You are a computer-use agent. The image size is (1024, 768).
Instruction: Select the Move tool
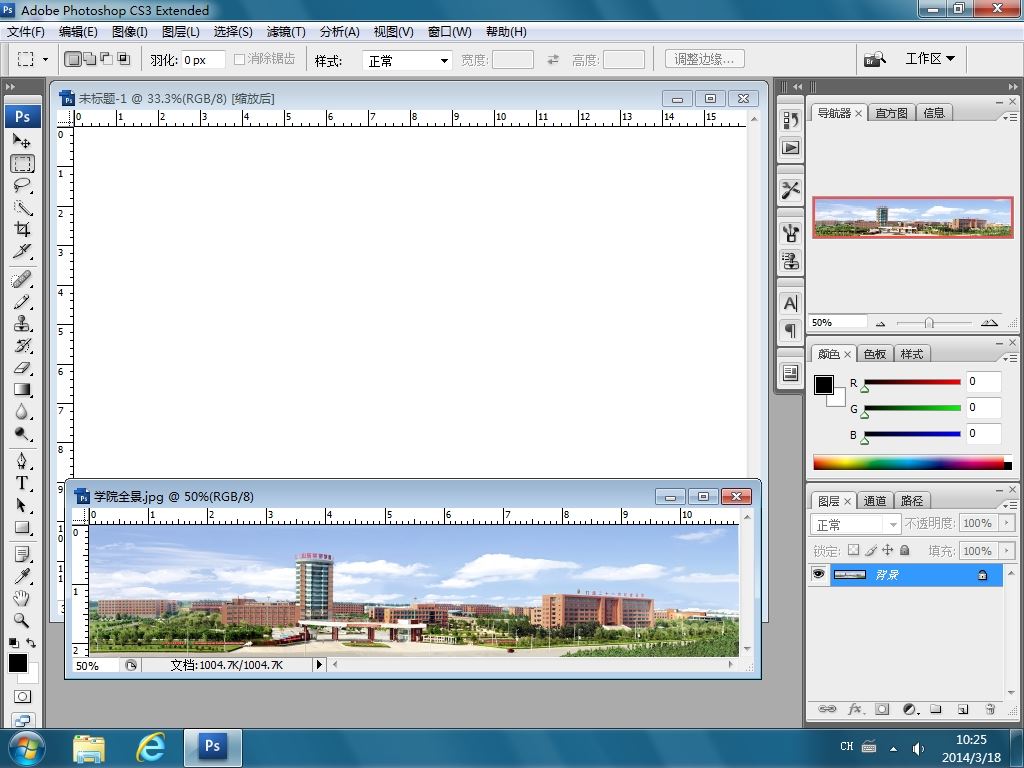[22, 141]
